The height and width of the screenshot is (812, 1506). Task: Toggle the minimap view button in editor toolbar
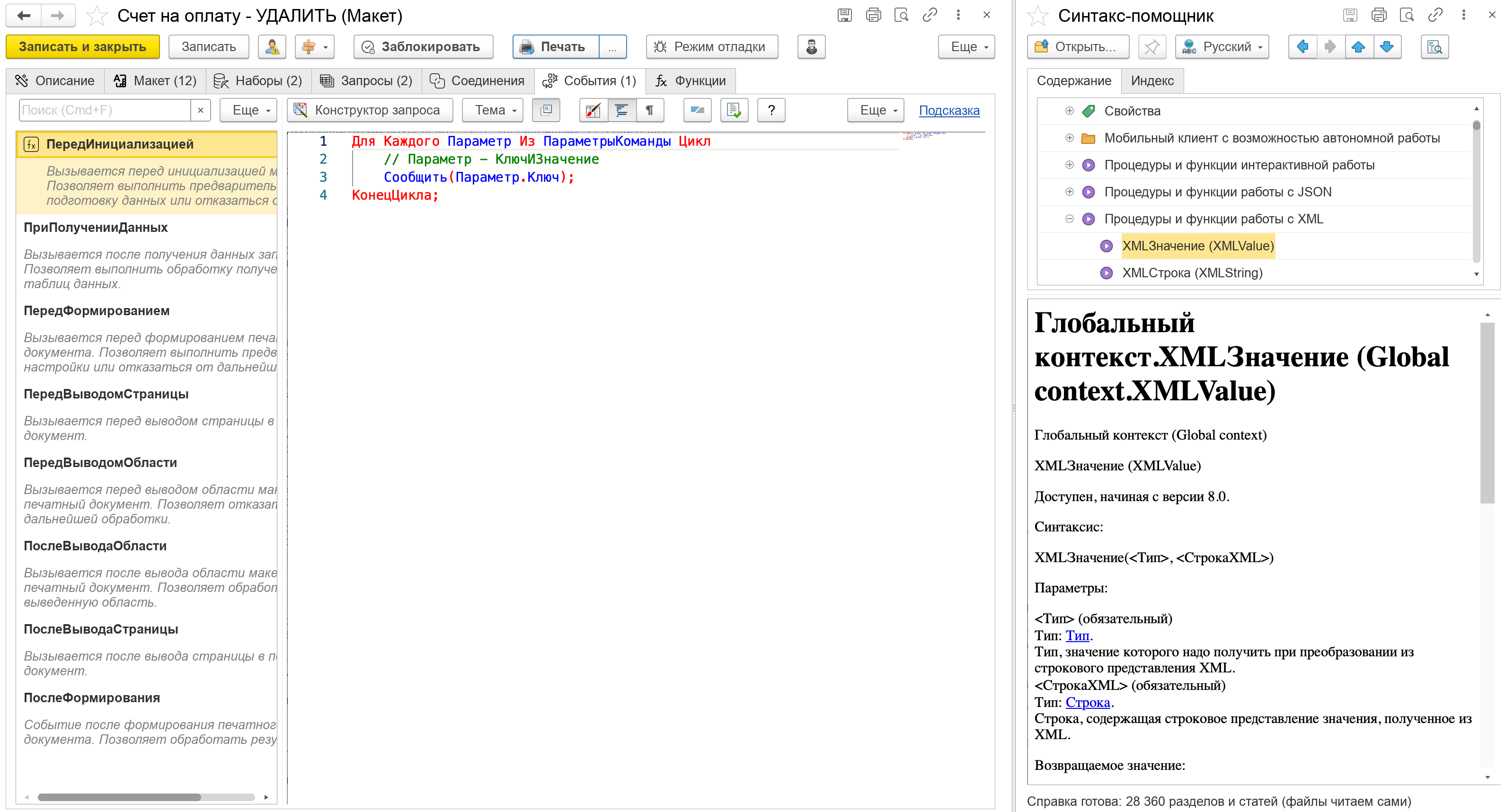click(x=546, y=110)
